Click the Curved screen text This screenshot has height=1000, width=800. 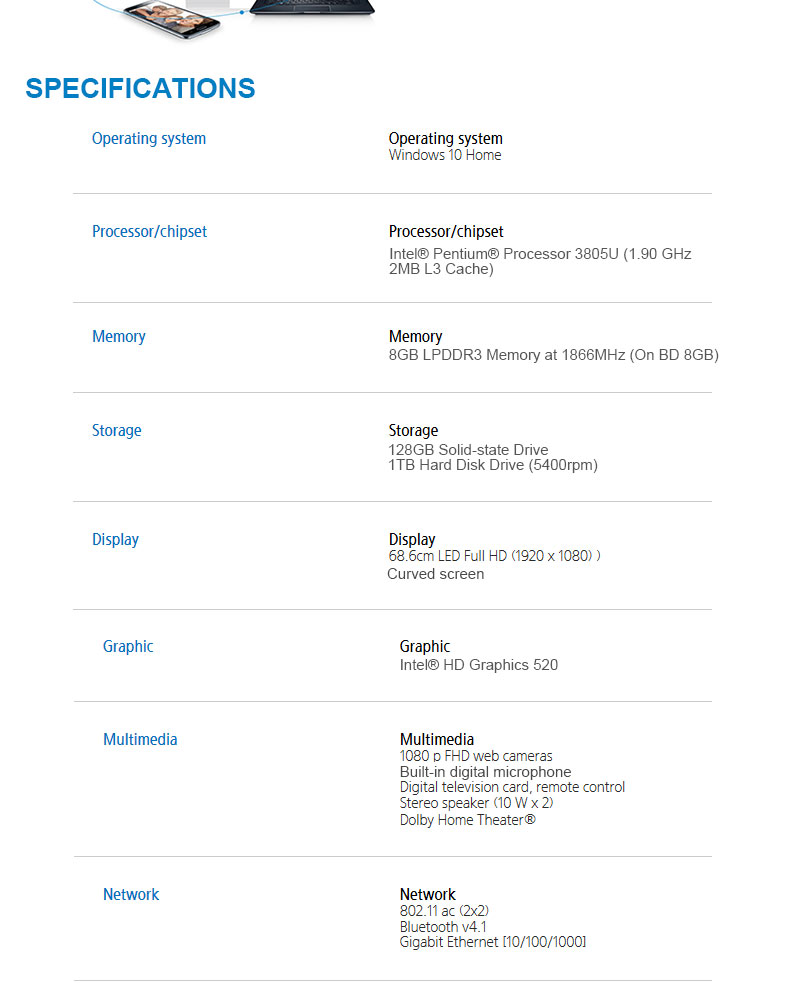point(436,574)
